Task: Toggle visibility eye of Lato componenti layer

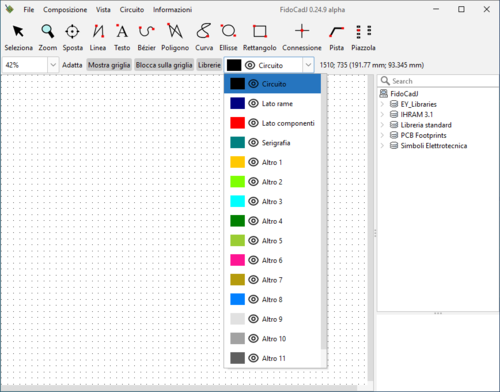Action: (x=253, y=123)
